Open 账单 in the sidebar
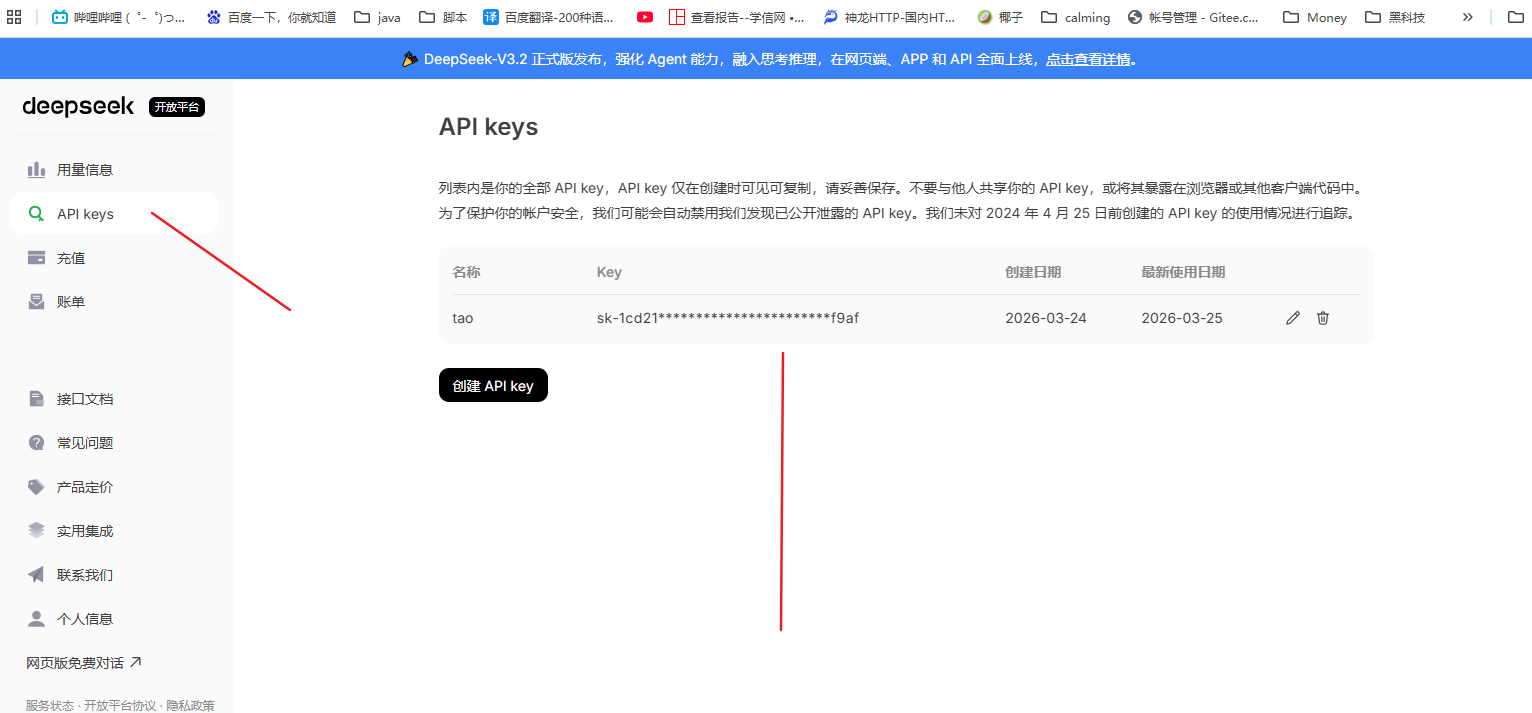Viewport: 1532px width, 713px height. (x=113, y=301)
